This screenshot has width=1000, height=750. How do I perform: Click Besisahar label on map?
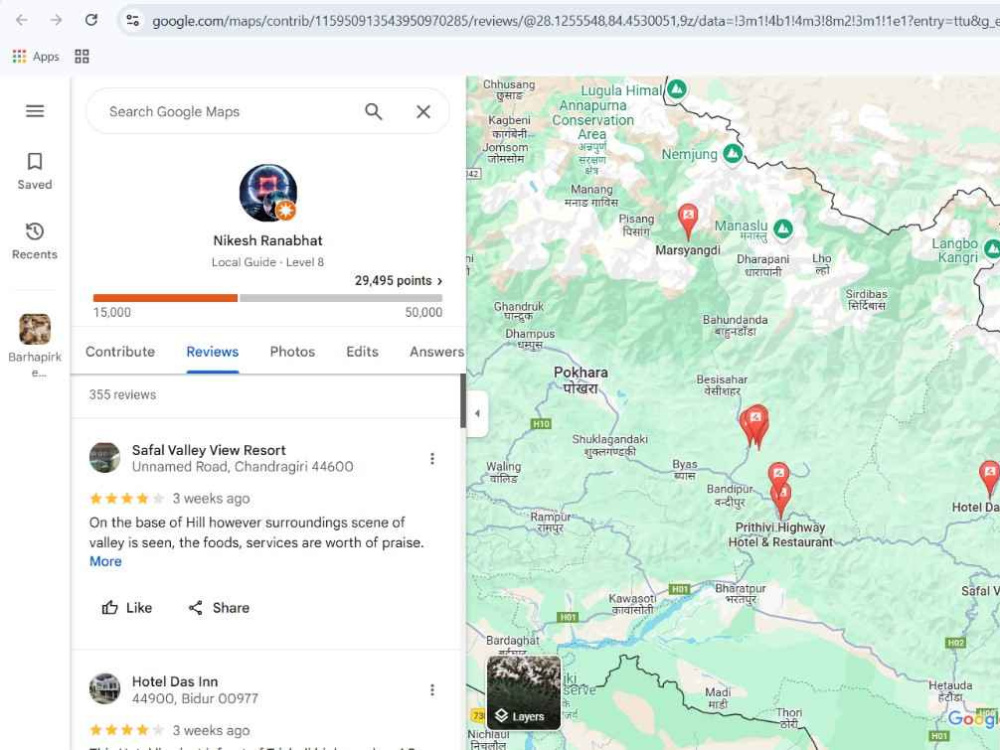(x=722, y=385)
